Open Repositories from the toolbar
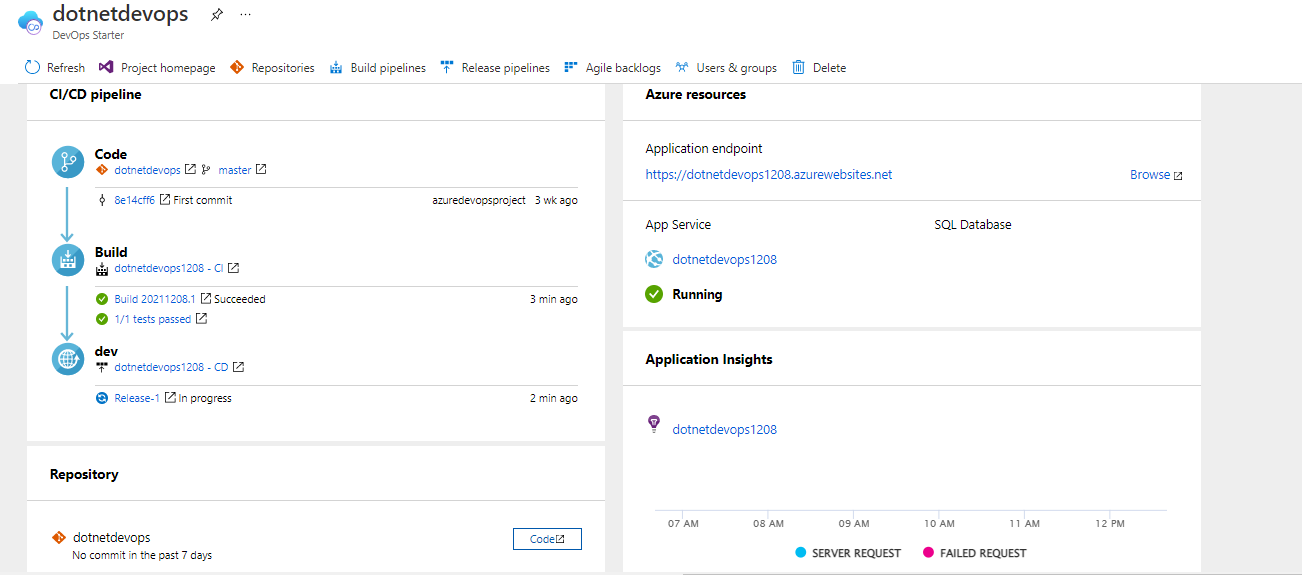The image size is (1302, 575). tap(272, 68)
